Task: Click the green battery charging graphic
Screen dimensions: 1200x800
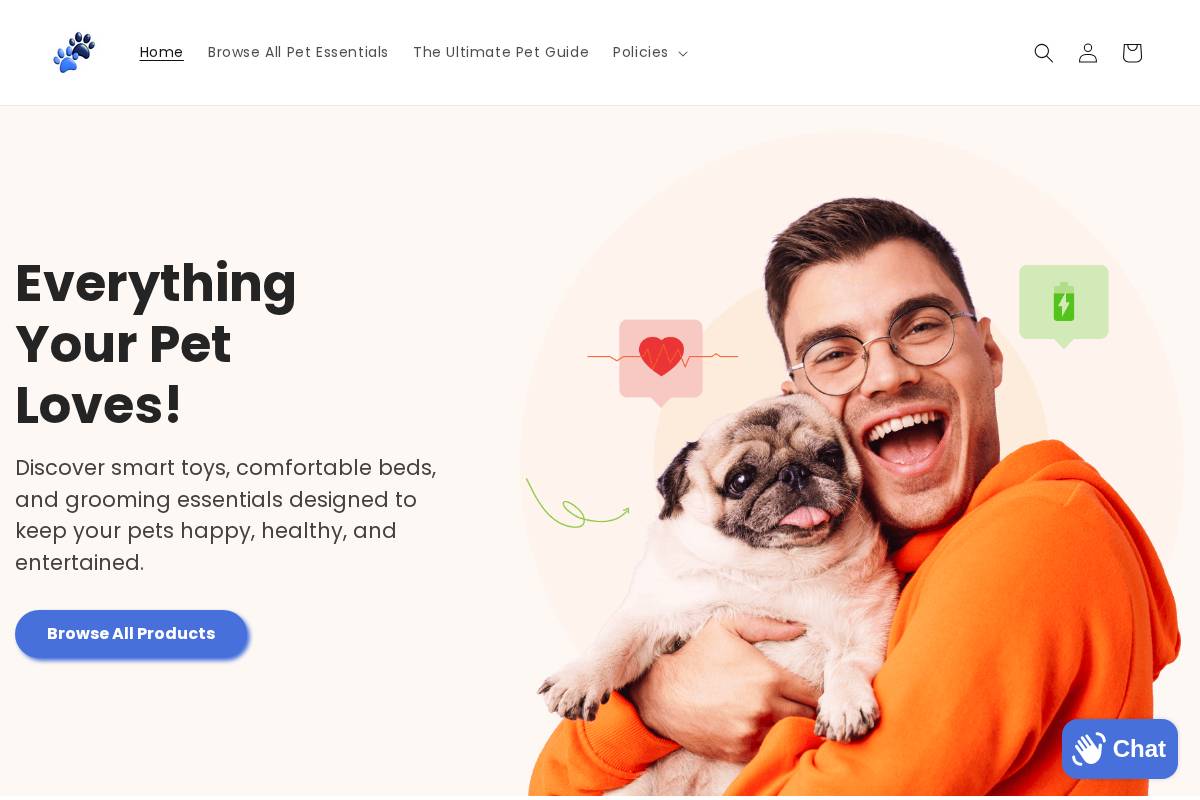Action: click(x=1064, y=305)
